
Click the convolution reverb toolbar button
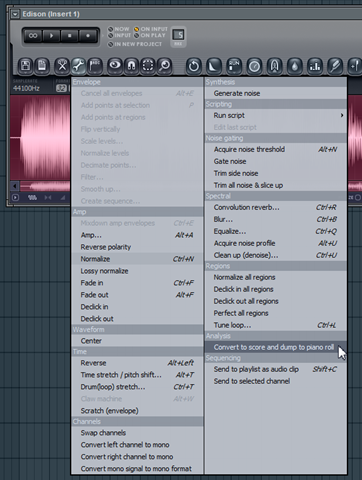tap(275, 66)
